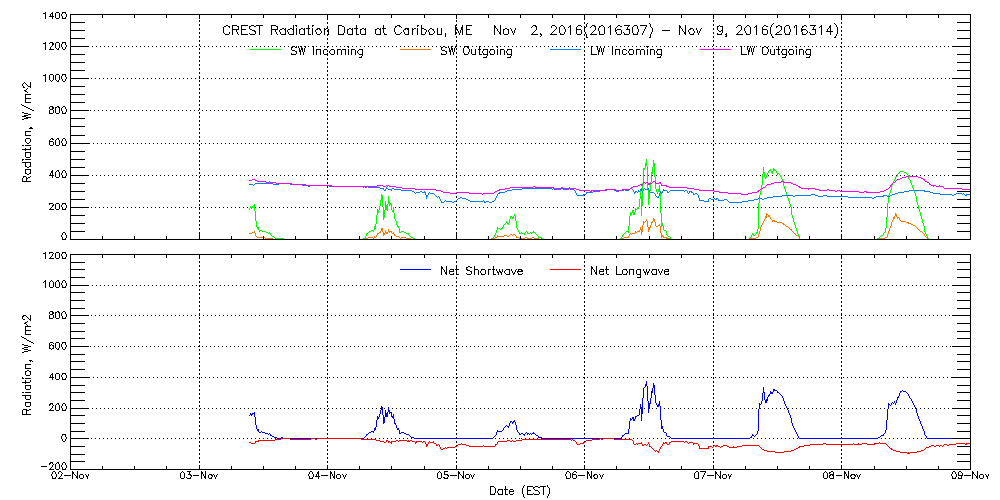This screenshot has height=500, width=1000.
Task: Select the SW Incoming legend label
Action: click(x=321, y=51)
